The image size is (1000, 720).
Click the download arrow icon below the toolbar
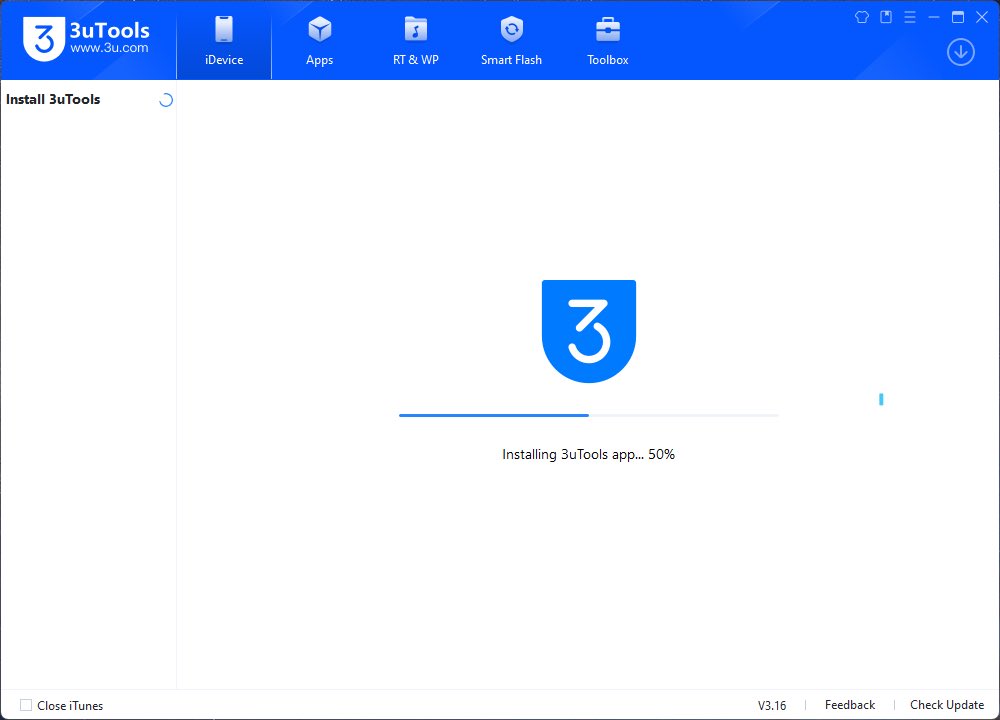960,51
